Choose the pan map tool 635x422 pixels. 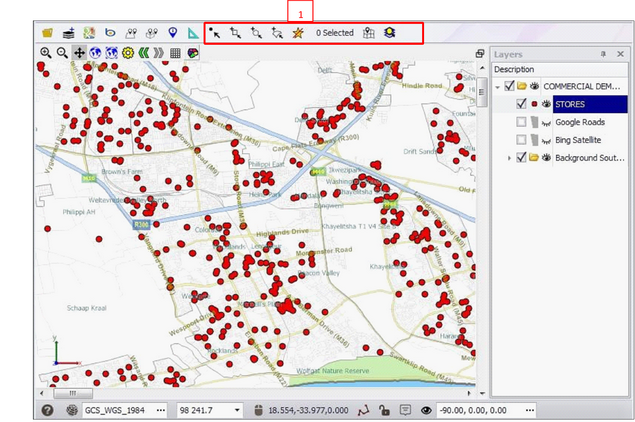point(79,52)
